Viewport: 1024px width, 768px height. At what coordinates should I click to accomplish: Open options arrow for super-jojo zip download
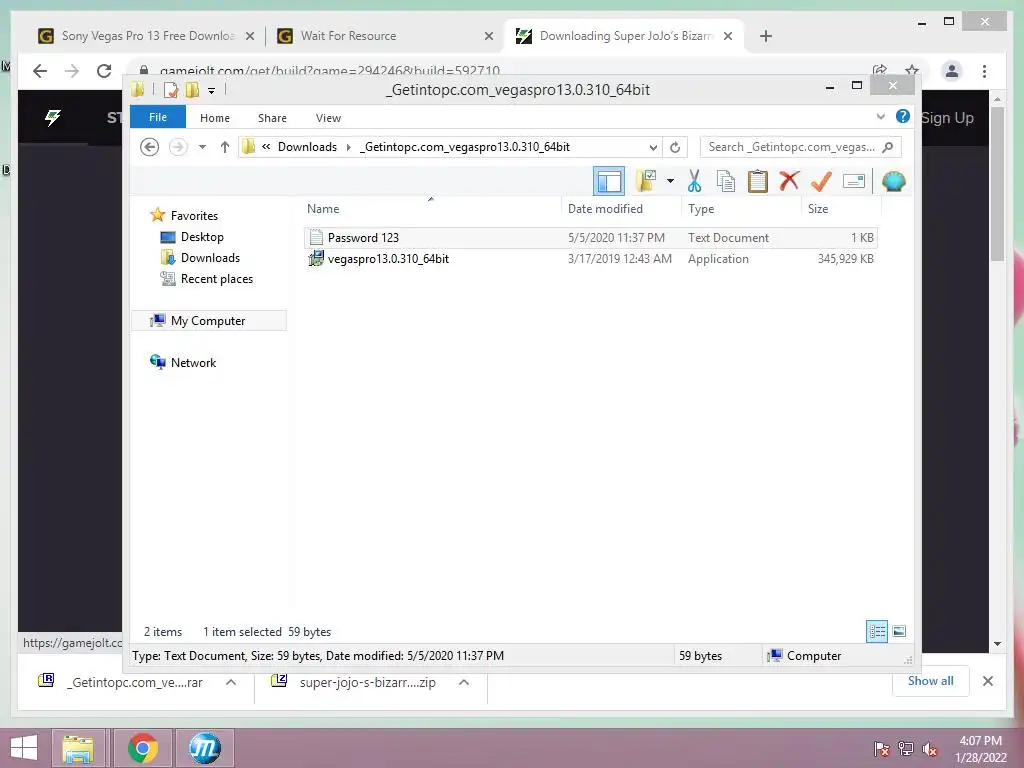[x=464, y=682]
